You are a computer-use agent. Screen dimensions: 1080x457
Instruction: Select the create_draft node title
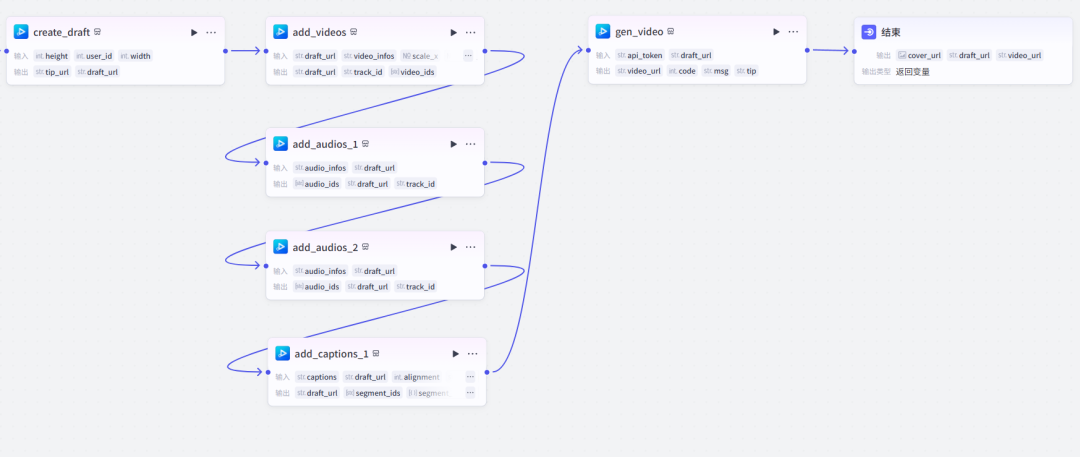click(61, 32)
